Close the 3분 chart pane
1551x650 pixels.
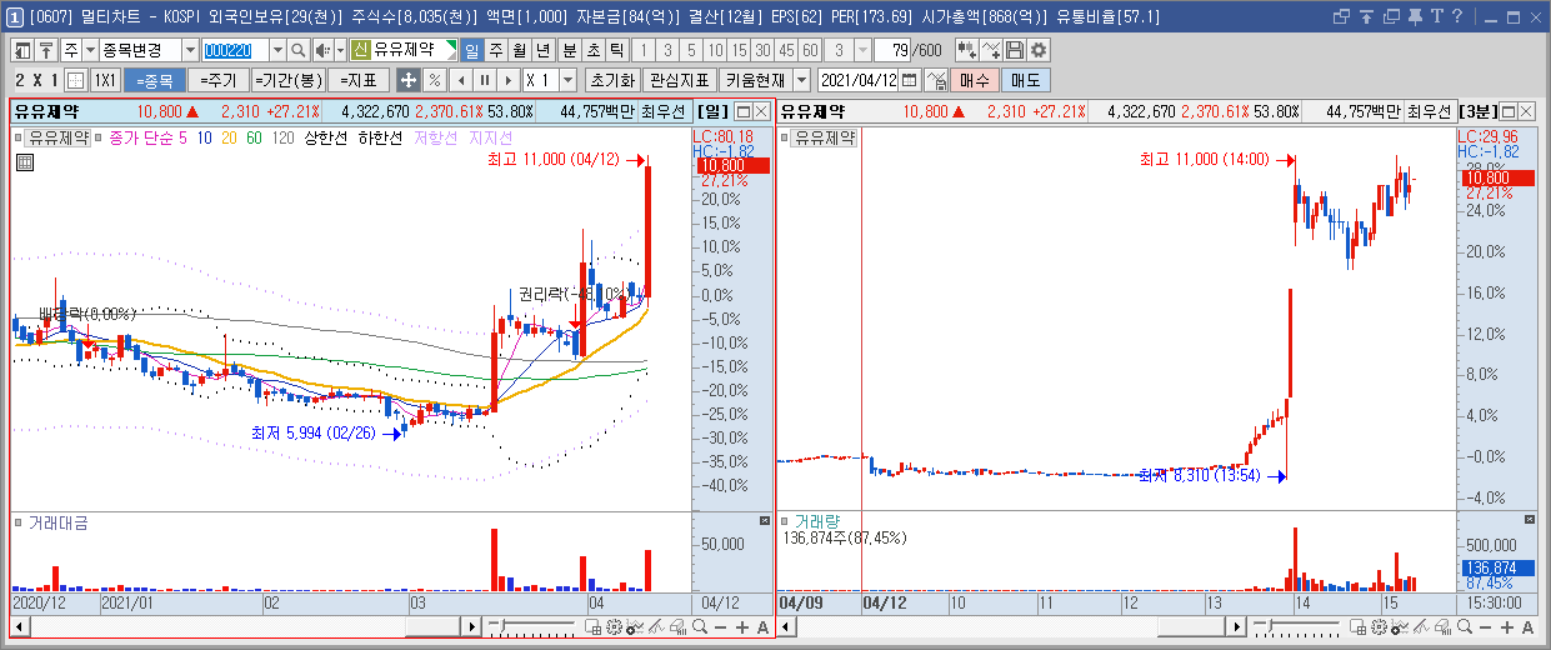point(1526,111)
